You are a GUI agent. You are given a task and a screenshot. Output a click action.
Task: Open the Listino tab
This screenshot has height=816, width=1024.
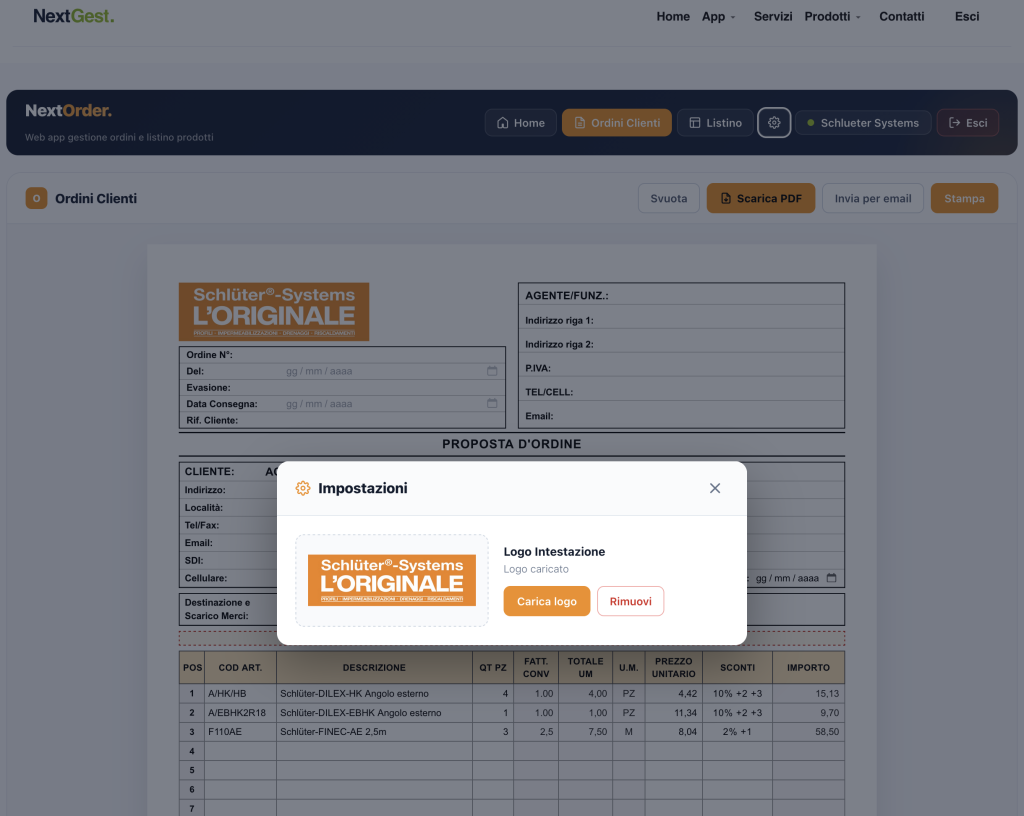pyautogui.click(x=715, y=123)
